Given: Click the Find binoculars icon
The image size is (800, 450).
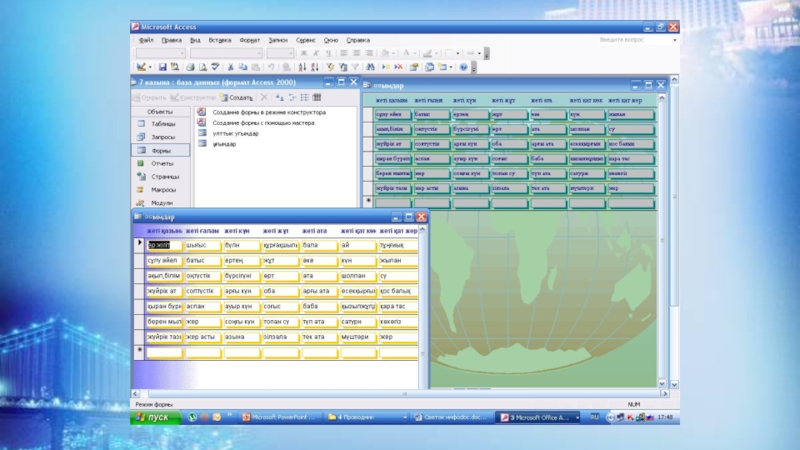Looking at the screenshot, I should [x=370, y=67].
